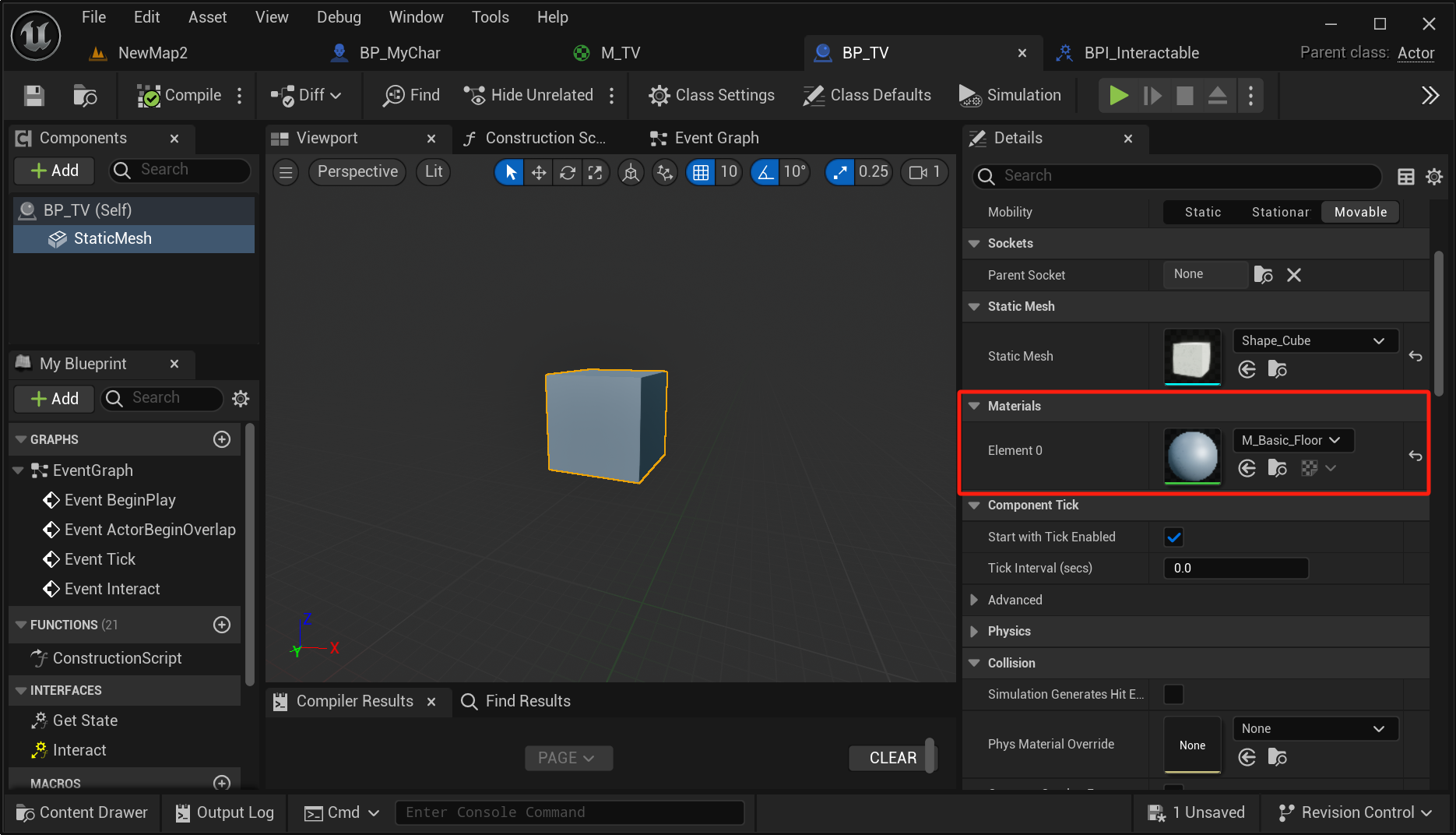Select the scale tool
This screenshot has height=835, width=1456.
596,172
